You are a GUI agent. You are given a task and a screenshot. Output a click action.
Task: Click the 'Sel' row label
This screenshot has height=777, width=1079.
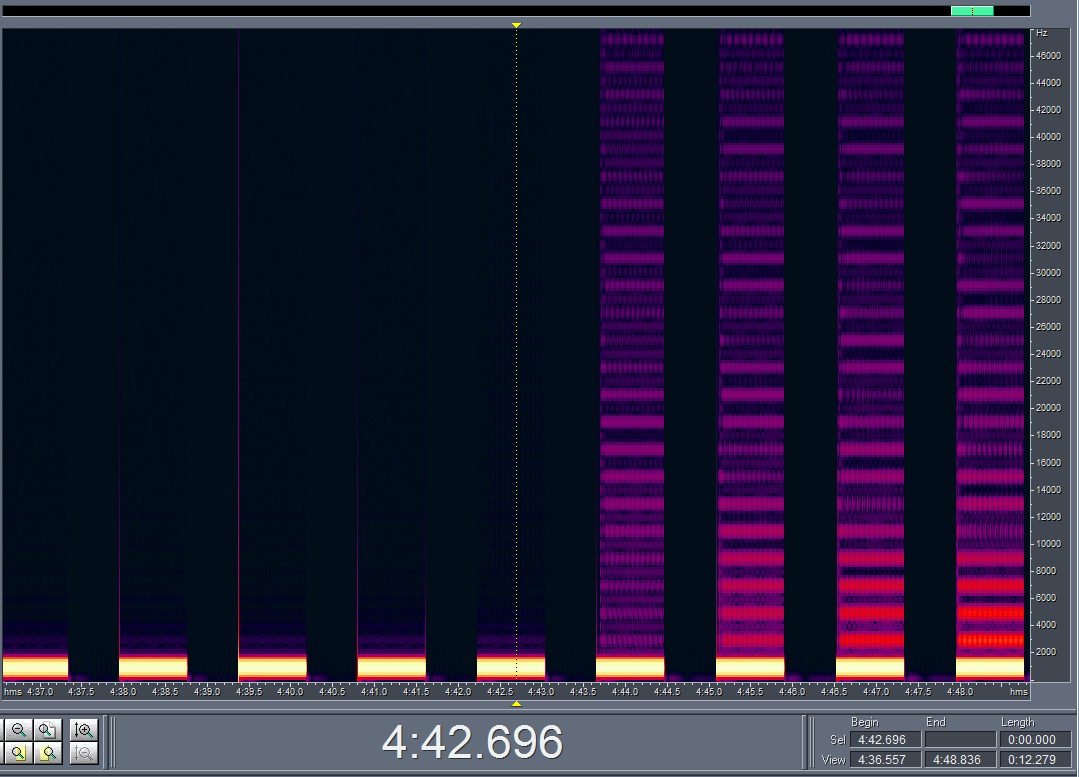[837, 740]
